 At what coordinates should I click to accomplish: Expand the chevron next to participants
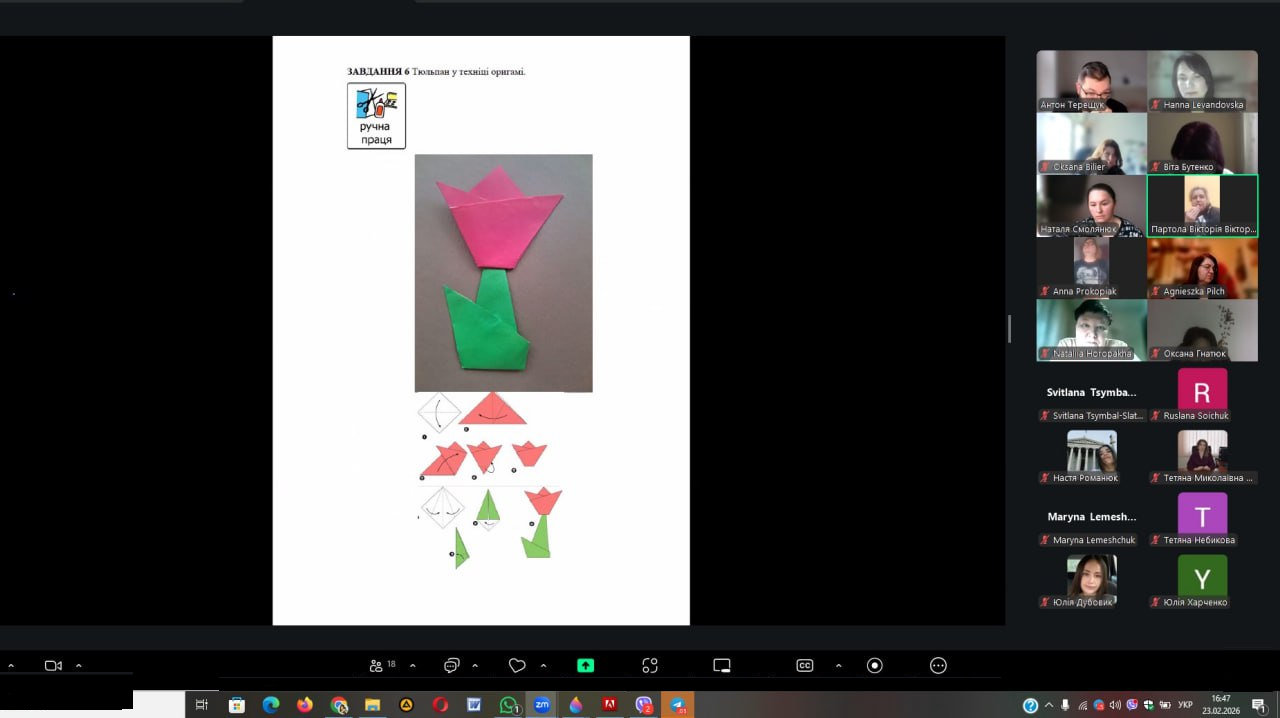click(x=412, y=666)
